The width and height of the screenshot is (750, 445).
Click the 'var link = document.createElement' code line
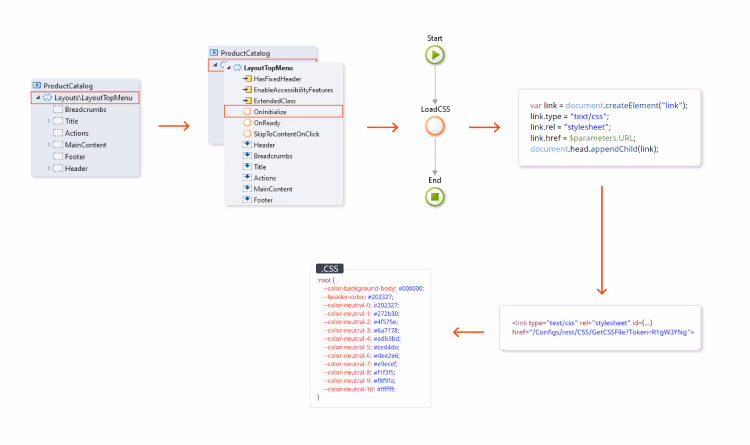click(608, 105)
